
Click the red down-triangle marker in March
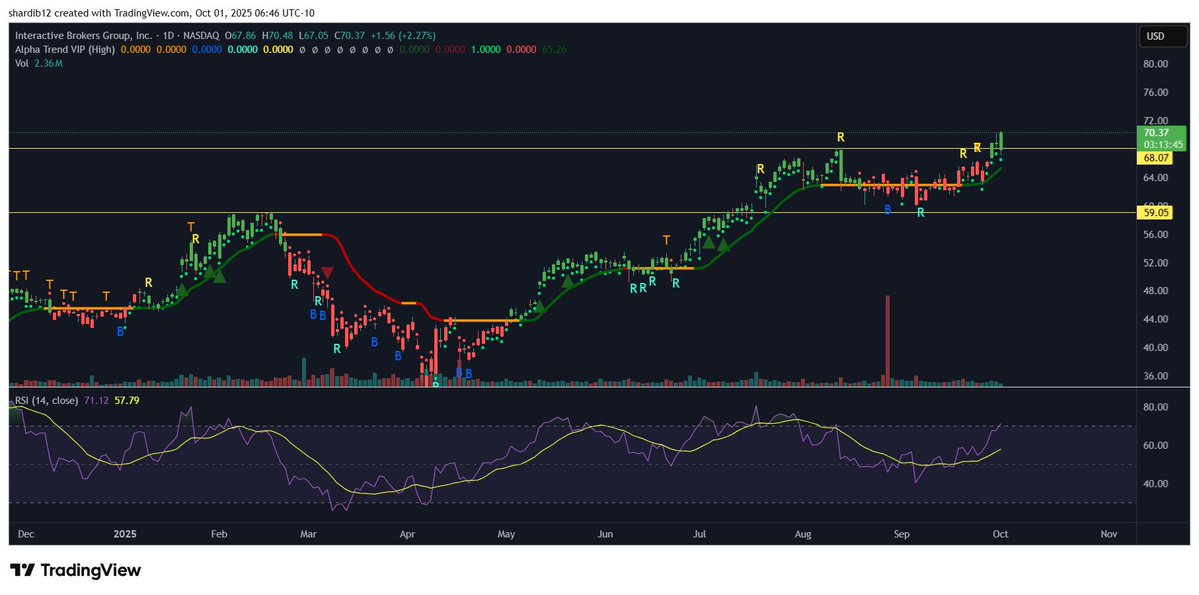327,273
